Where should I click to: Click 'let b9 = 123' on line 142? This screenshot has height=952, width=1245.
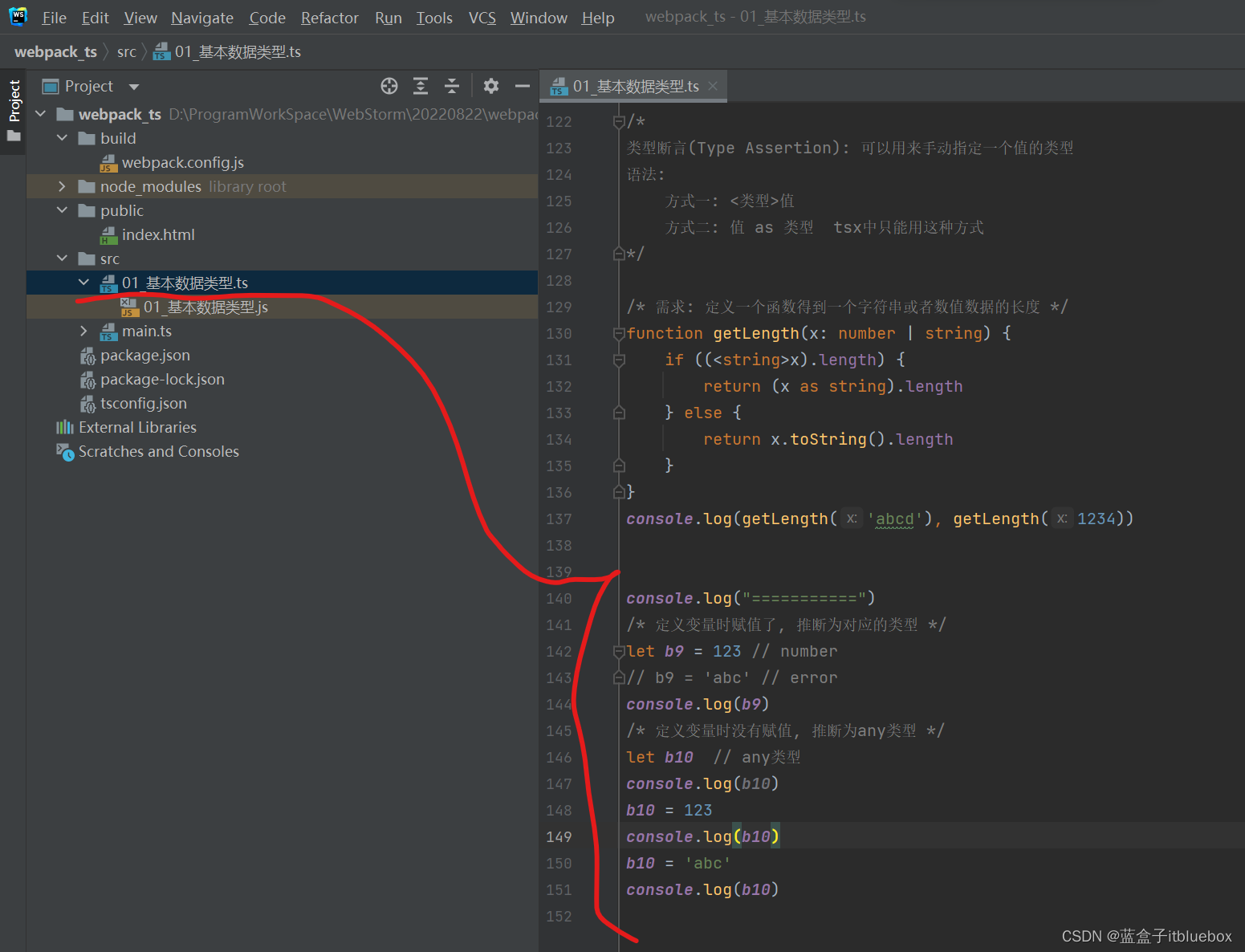(x=684, y=651)
